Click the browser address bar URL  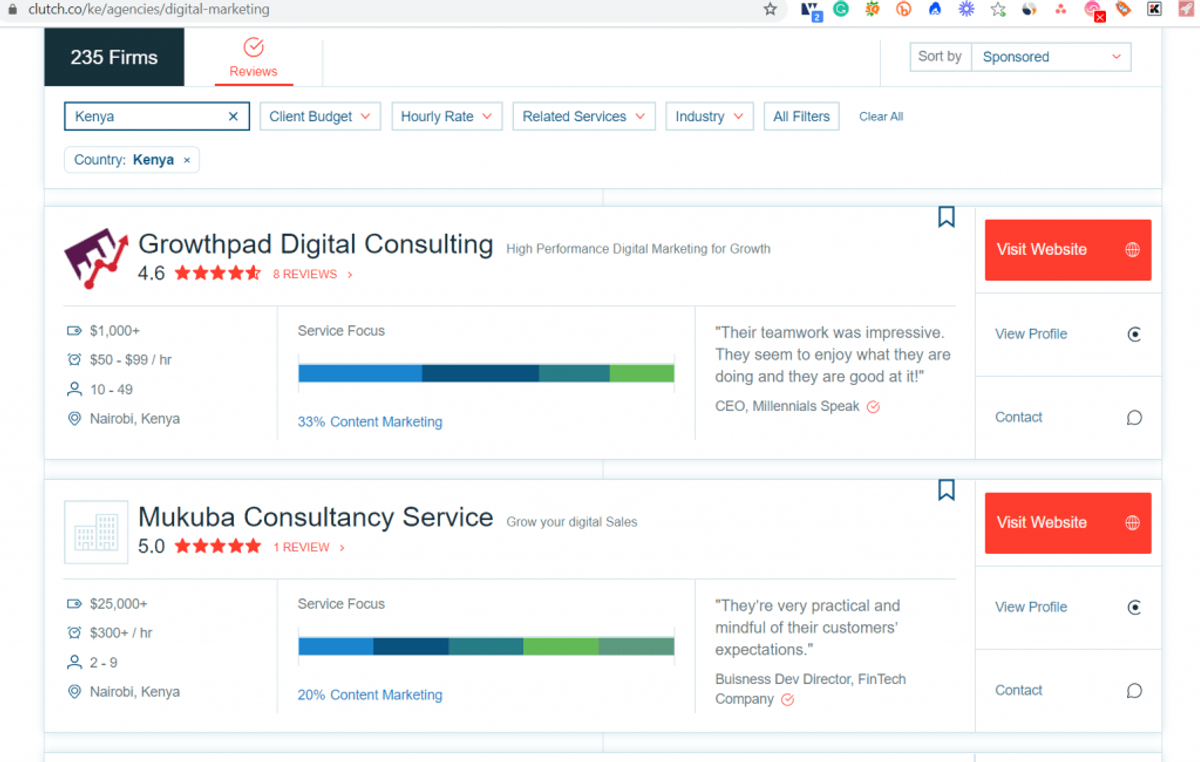148,9
